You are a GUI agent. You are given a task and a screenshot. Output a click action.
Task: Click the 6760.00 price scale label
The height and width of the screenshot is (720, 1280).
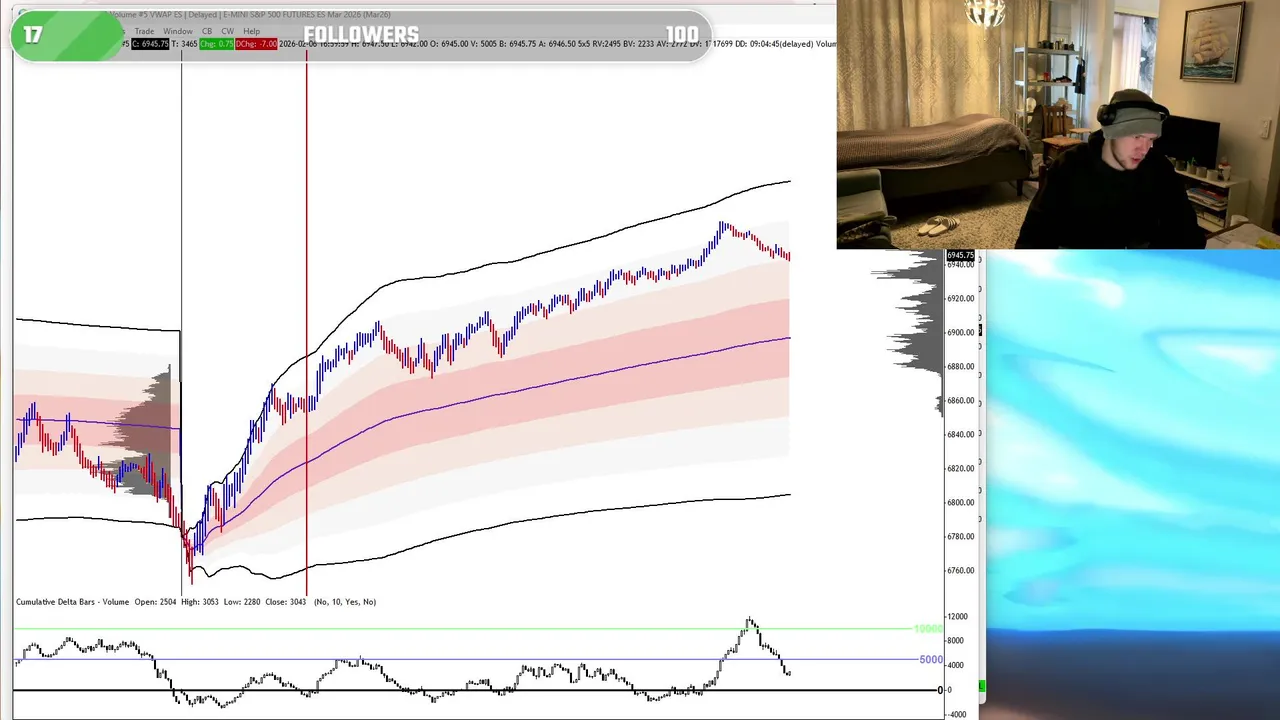point(960,570)
